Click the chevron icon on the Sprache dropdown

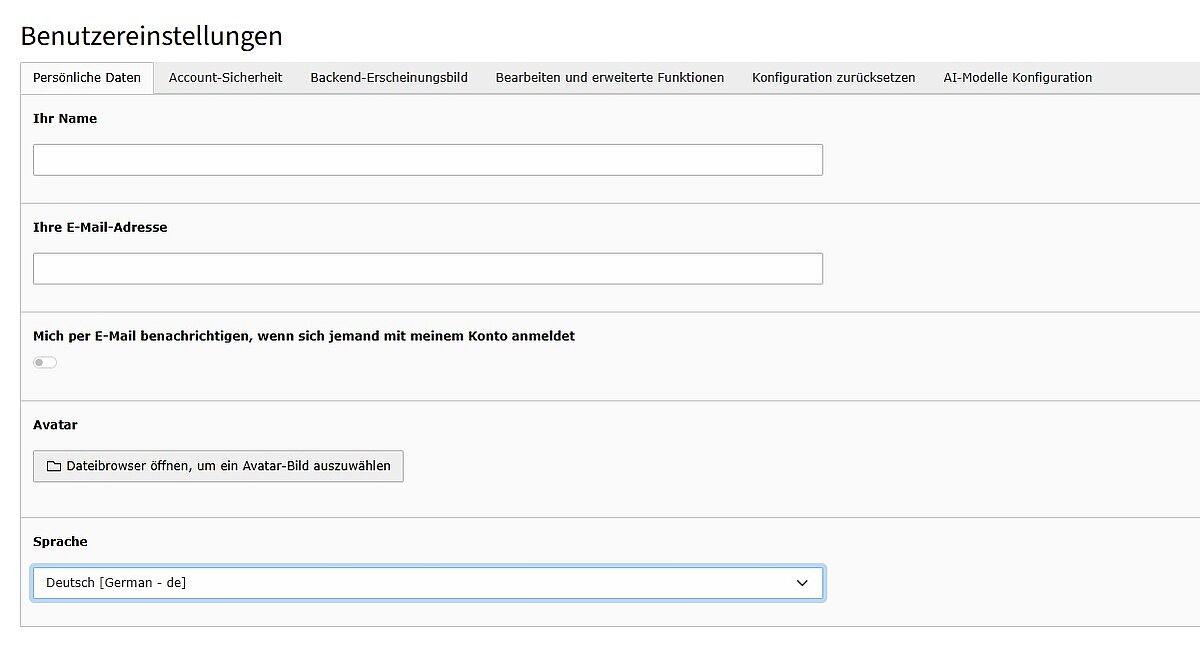point(803,582)
